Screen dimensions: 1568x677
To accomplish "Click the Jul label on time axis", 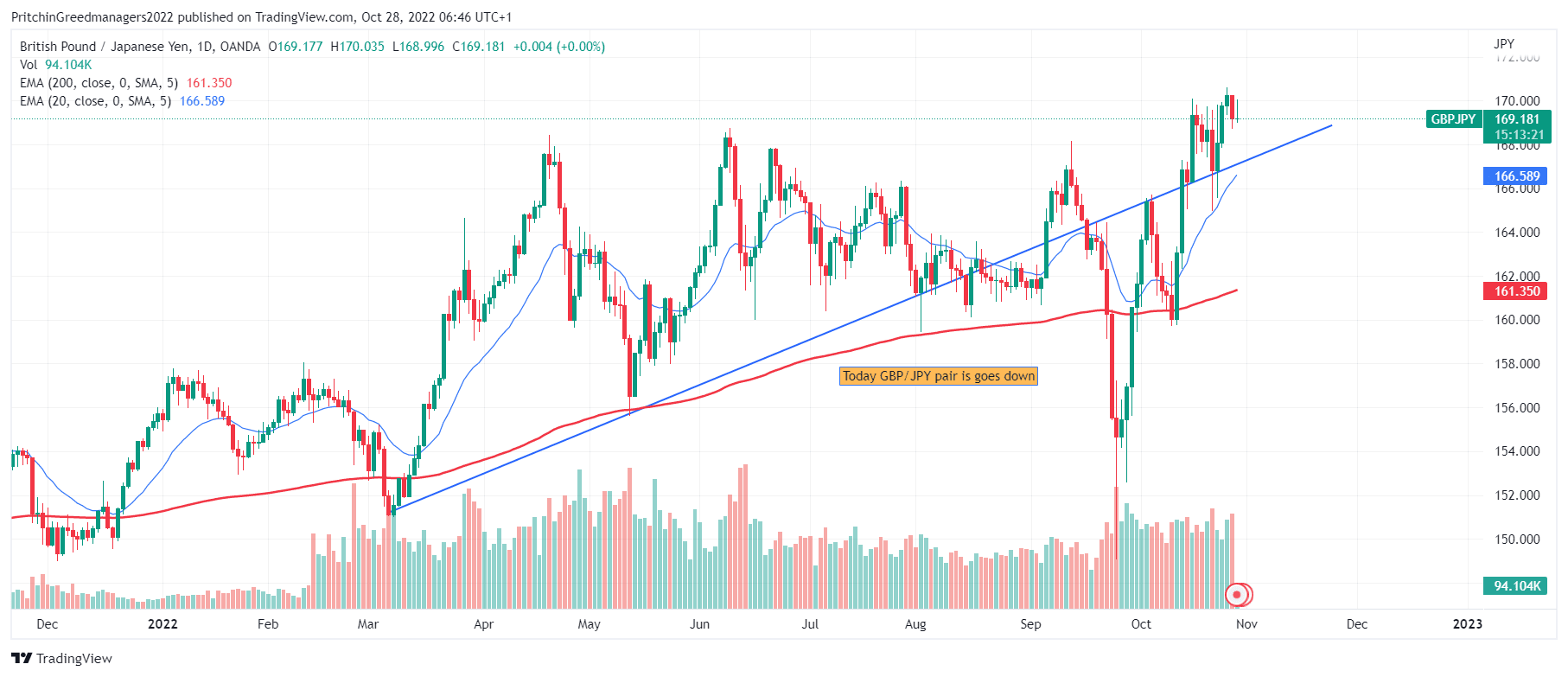I will (x=810, y=624).
